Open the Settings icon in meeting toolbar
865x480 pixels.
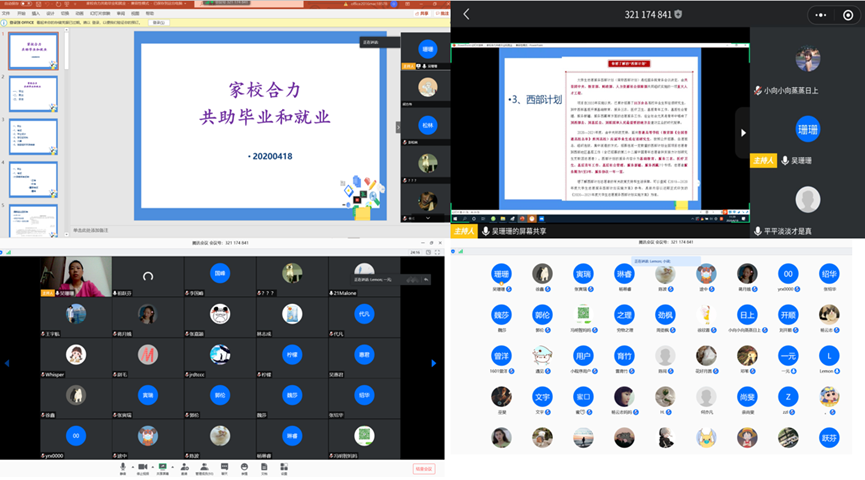[284, 469]
